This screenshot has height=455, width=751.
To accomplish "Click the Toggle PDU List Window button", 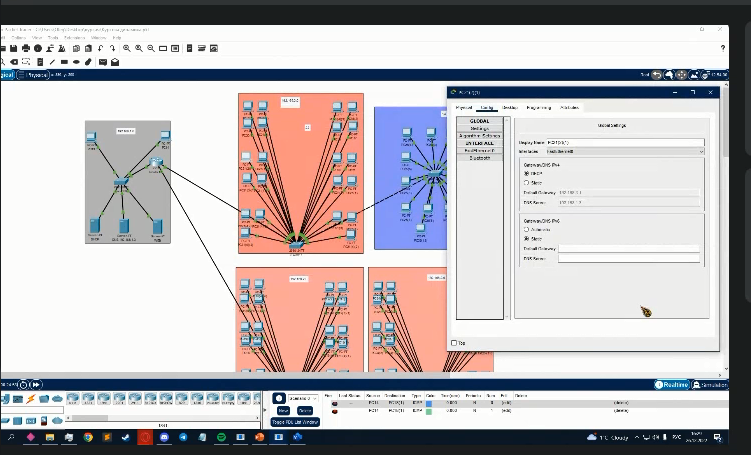I will 293,422.
